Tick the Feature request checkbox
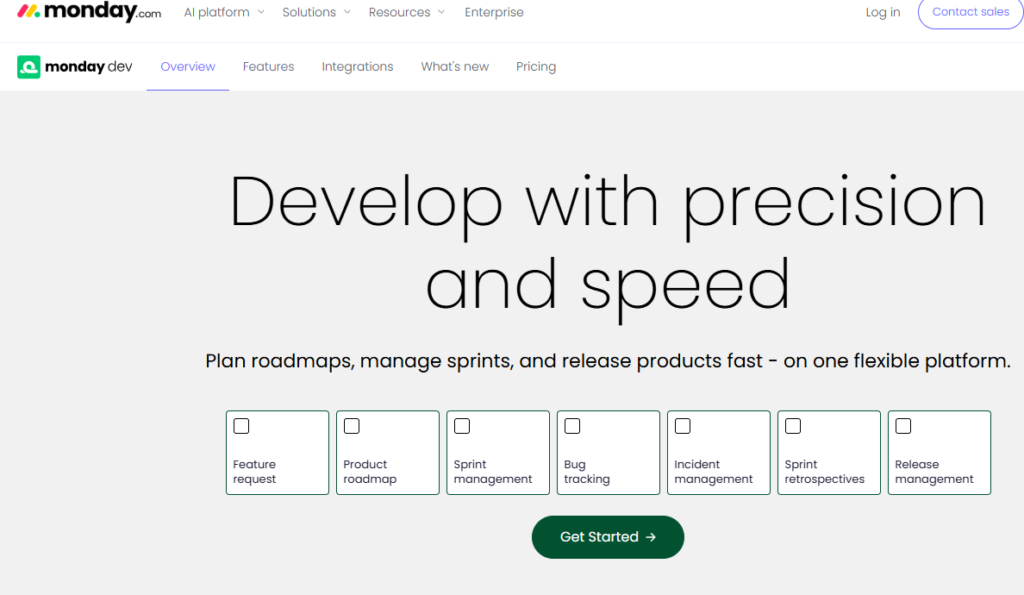The width and height of the screenshot is (1024, 595). coord(241,426)
